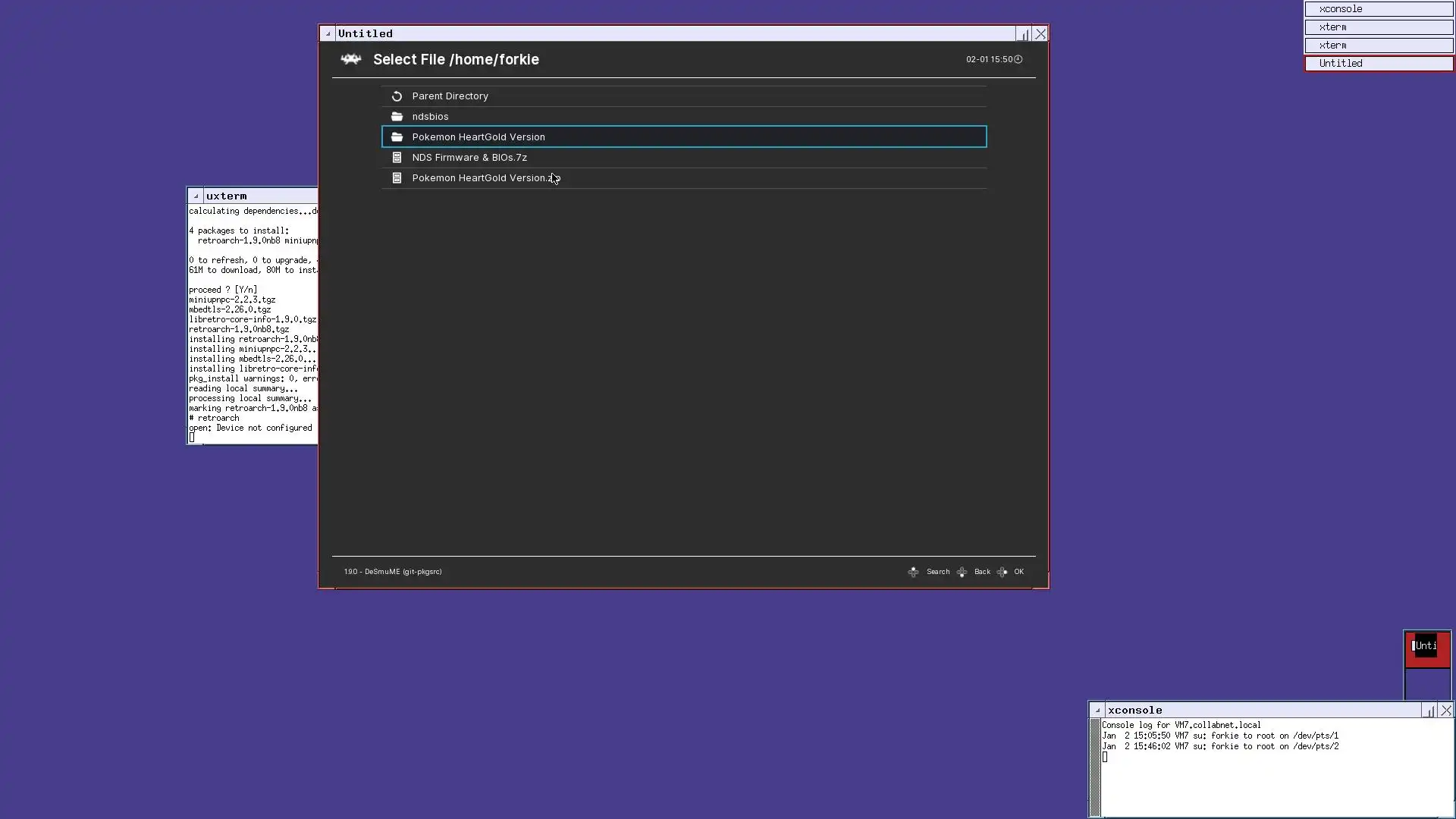
Task: Select the Parent Directory entry
Action: [x=450, y=96]
